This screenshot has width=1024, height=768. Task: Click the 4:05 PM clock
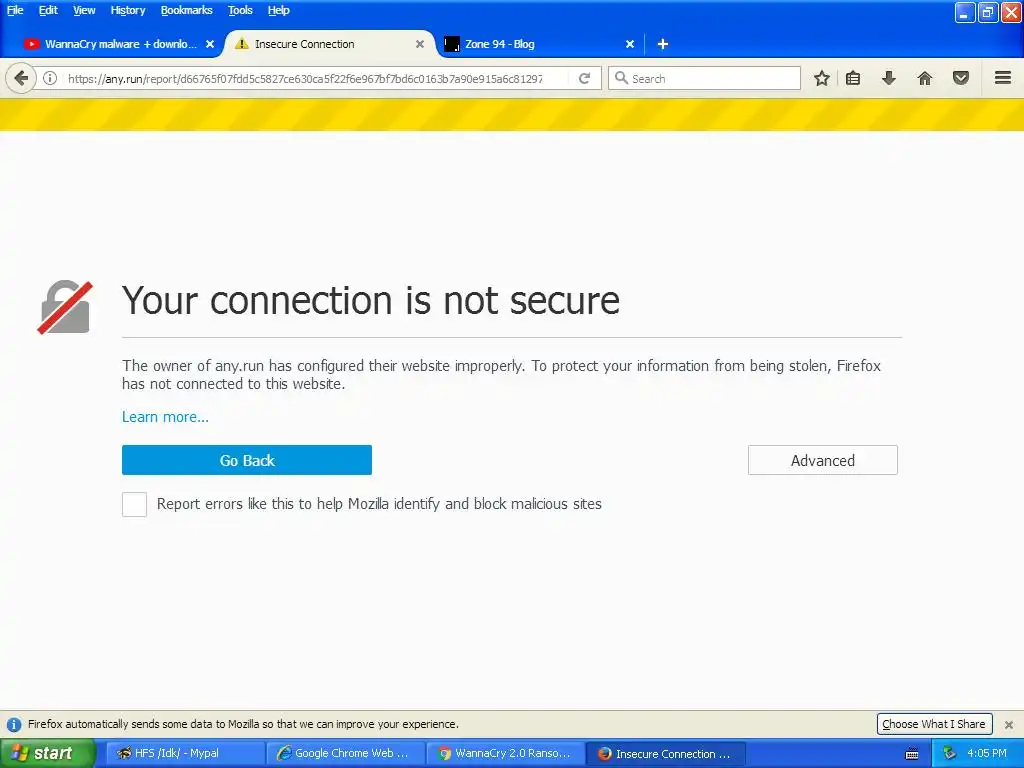coord(987,754)
